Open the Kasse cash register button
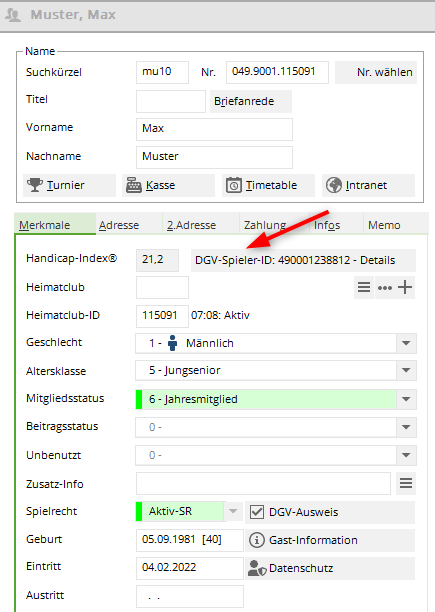Image resolution: width=435 pixels, height=612 pixels. click(x=169, y=185)
